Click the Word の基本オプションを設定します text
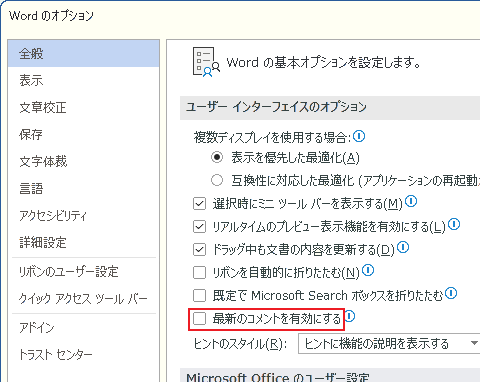This screenshot has width=480, height=382. coord(323,62)
